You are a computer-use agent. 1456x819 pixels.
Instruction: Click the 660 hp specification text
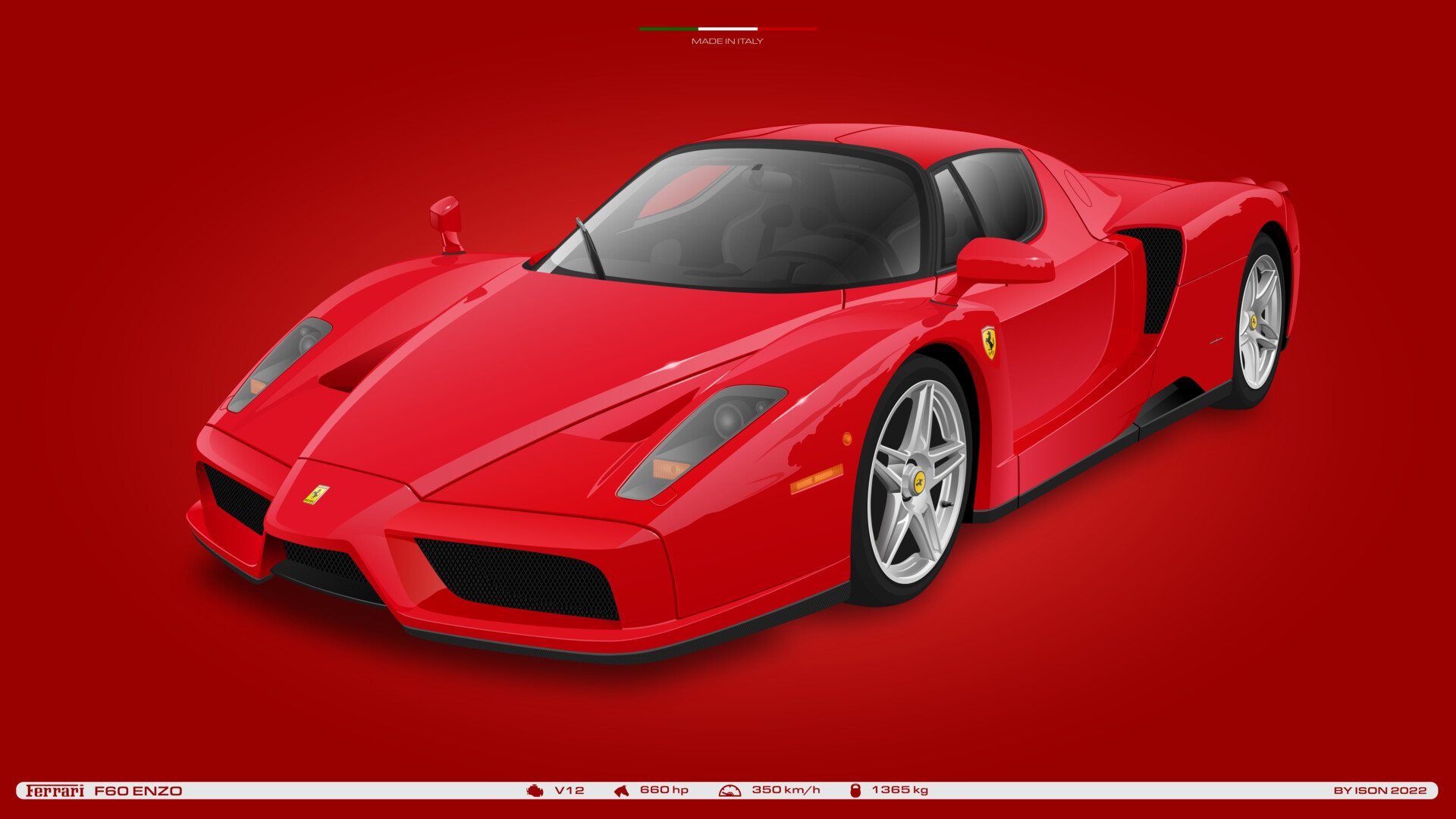665,789
